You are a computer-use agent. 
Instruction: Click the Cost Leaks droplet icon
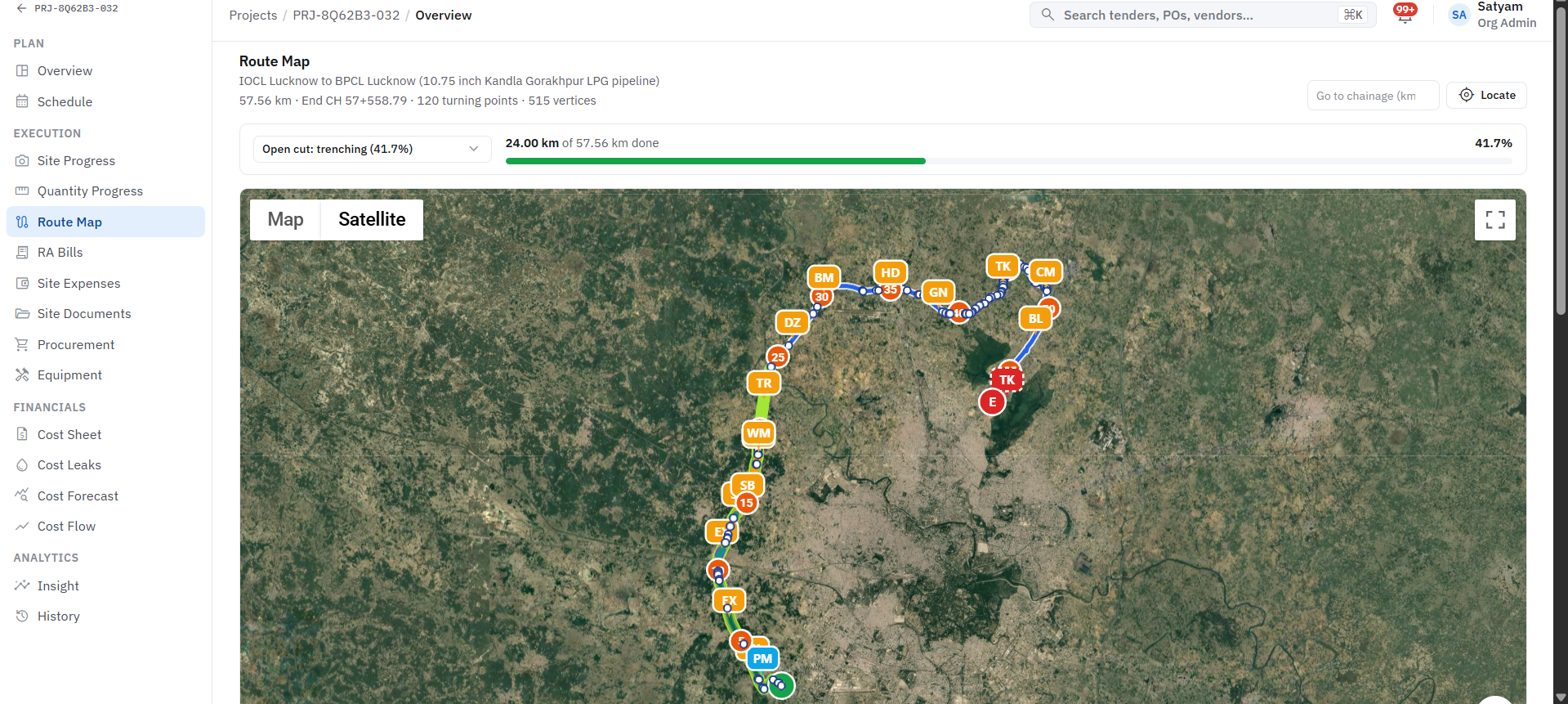click(x=22, y=465)
